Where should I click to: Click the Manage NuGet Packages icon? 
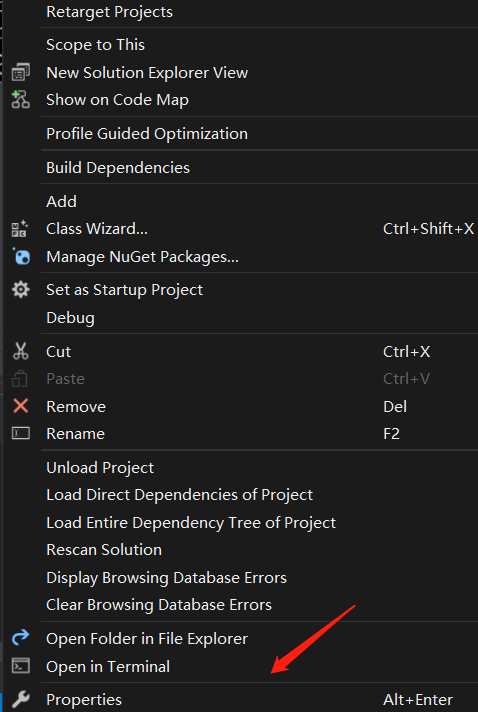(20, 257)
